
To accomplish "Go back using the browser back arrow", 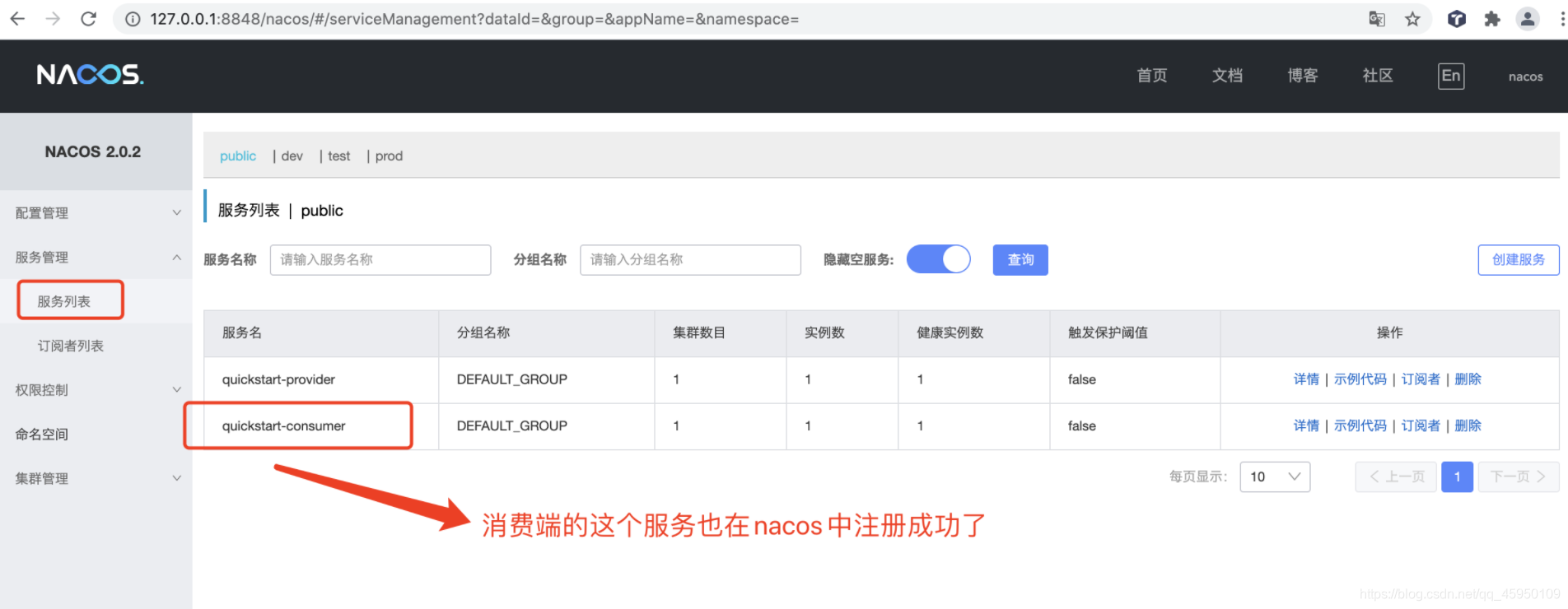I will [x=17, y=18].
